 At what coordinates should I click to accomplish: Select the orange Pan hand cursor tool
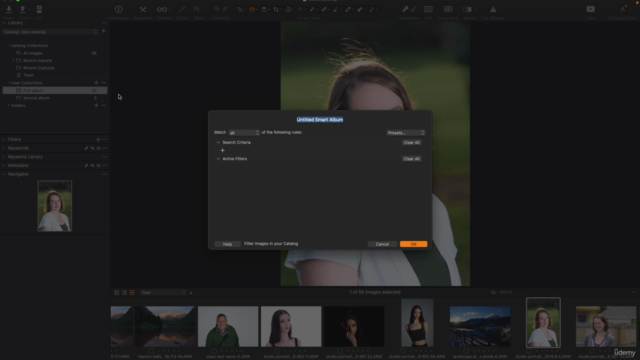252,9
